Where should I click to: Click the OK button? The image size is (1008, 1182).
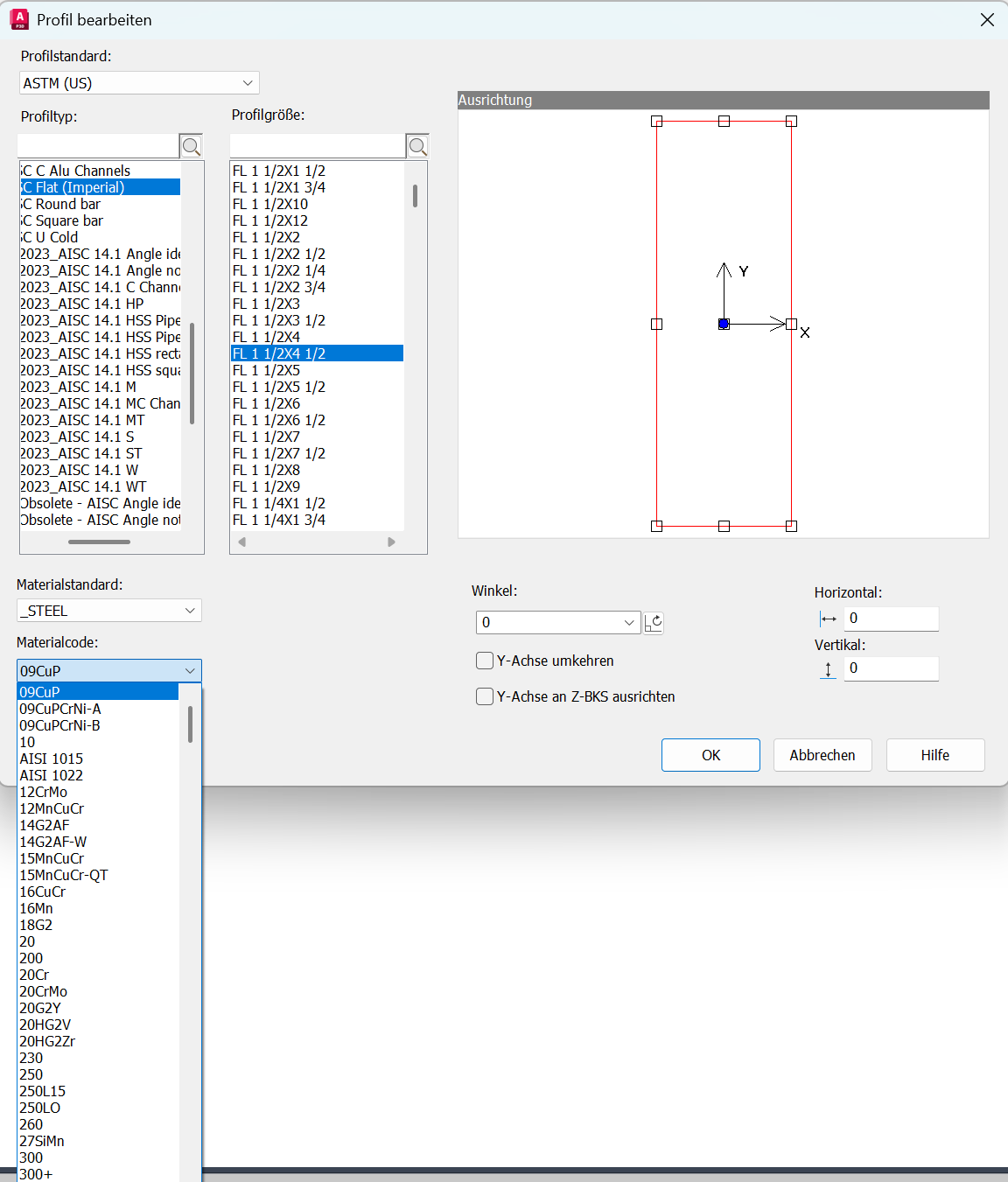click(x=710, y=755)
